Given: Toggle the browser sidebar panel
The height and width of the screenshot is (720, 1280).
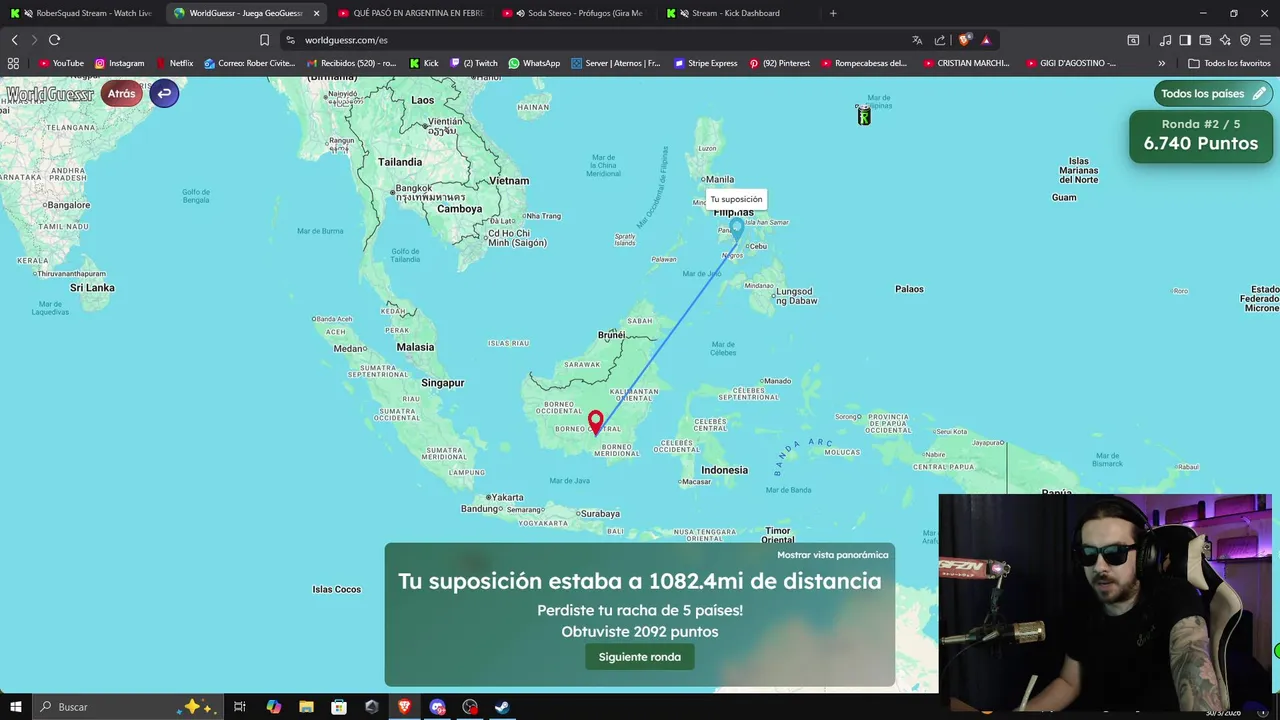Looking at the screenshot, I should (x=1185, y=40).
